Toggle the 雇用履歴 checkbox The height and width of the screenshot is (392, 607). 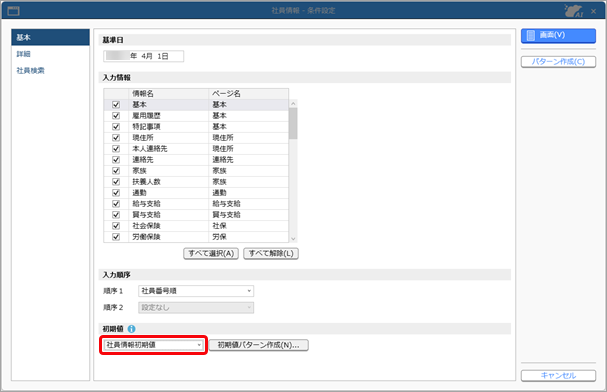(116, 116)
